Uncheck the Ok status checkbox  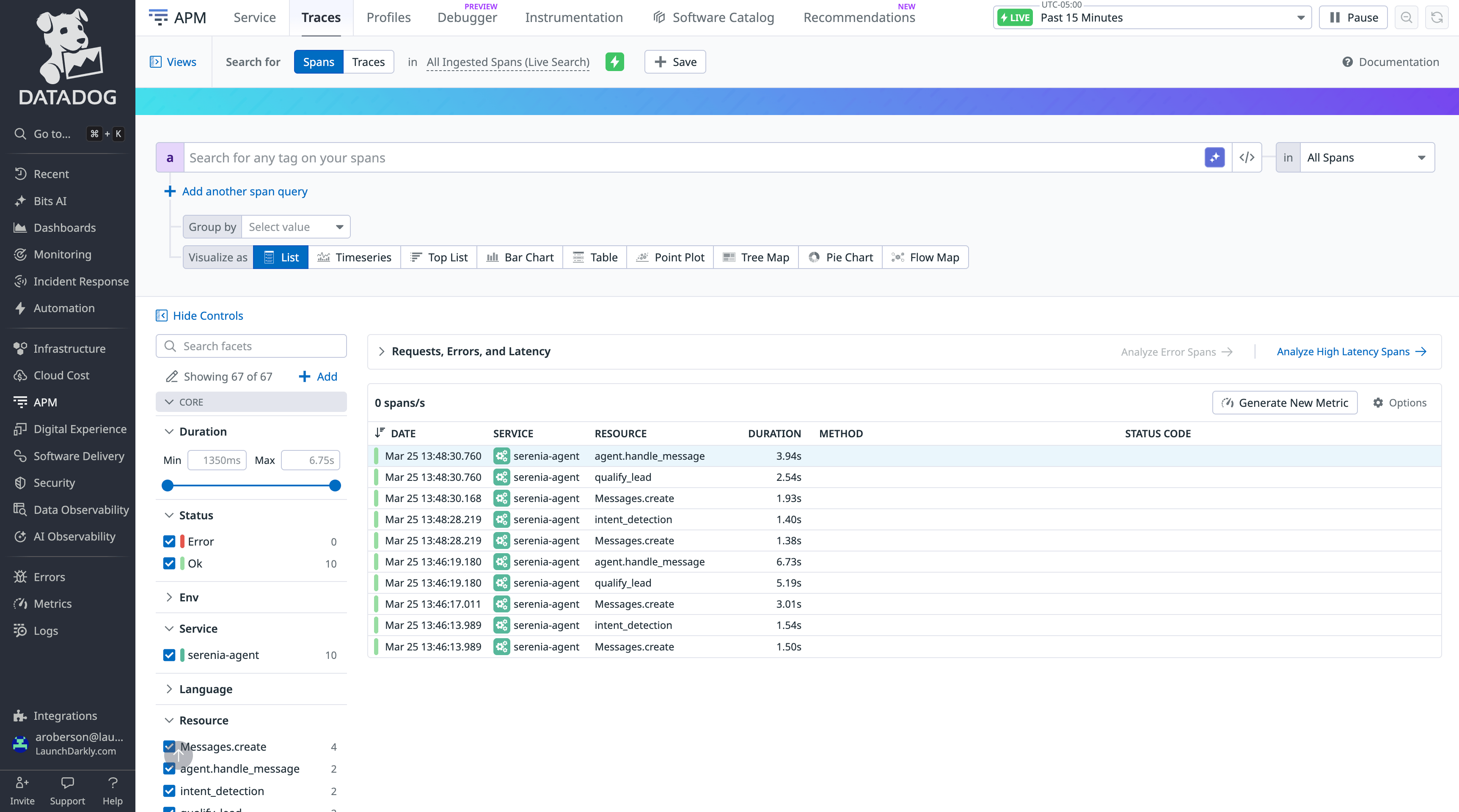[x=169, y=563]
